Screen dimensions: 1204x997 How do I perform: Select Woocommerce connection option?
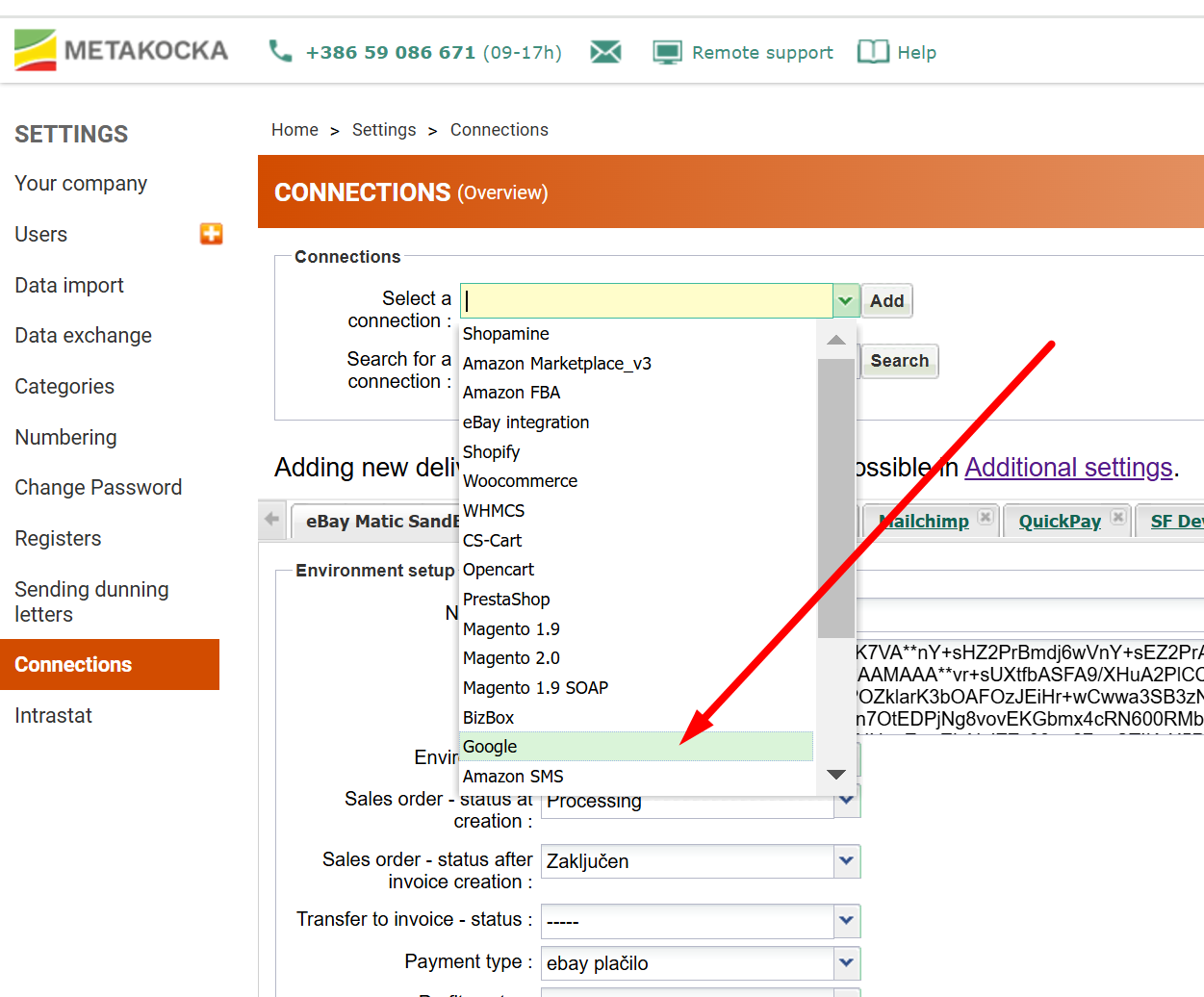coord(637,481)
